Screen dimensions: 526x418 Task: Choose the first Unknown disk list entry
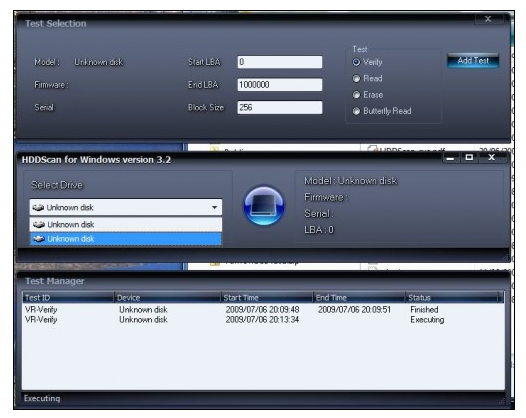(x=126, y=224)
